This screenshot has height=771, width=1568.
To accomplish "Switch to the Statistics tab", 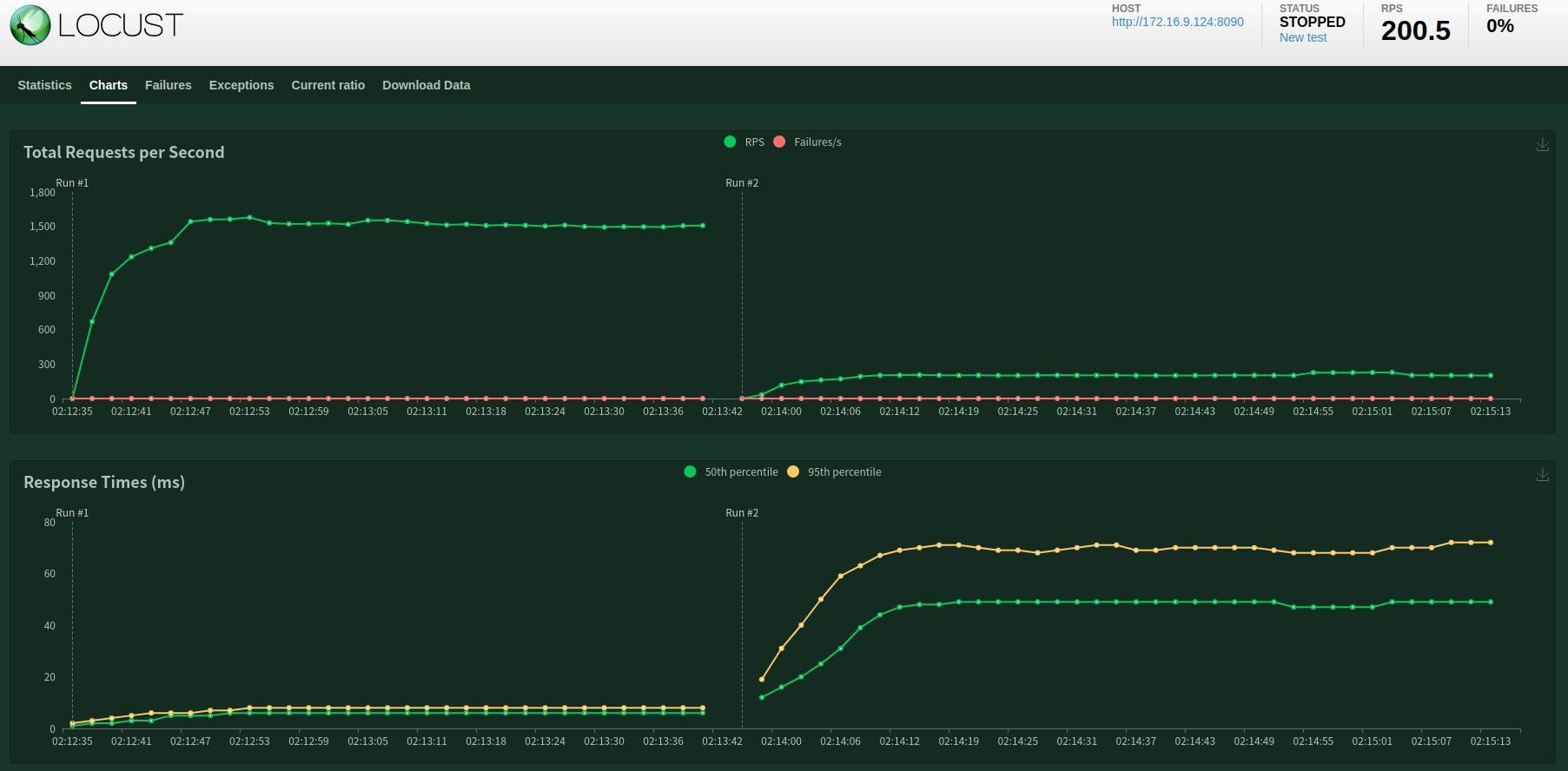I will click(44, 85).
